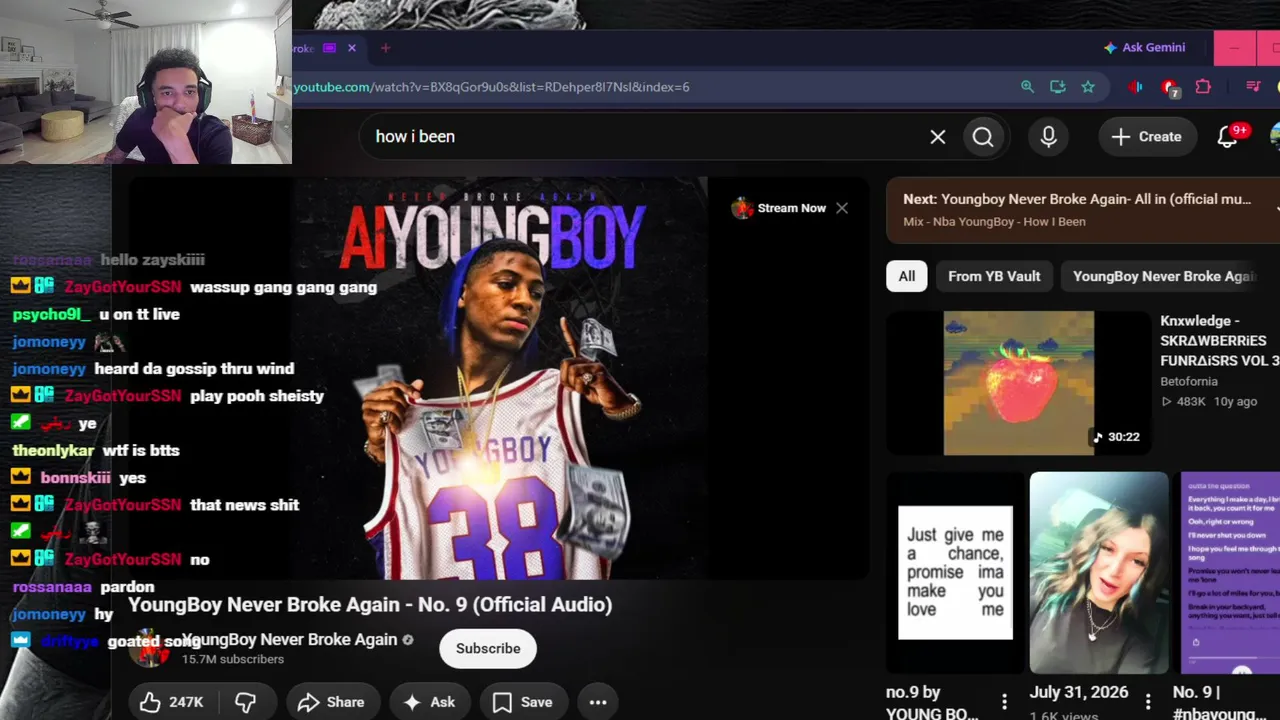Select the From YB Vault chip
Viewport: 1280px width, 720px height.
coord(994,276)
